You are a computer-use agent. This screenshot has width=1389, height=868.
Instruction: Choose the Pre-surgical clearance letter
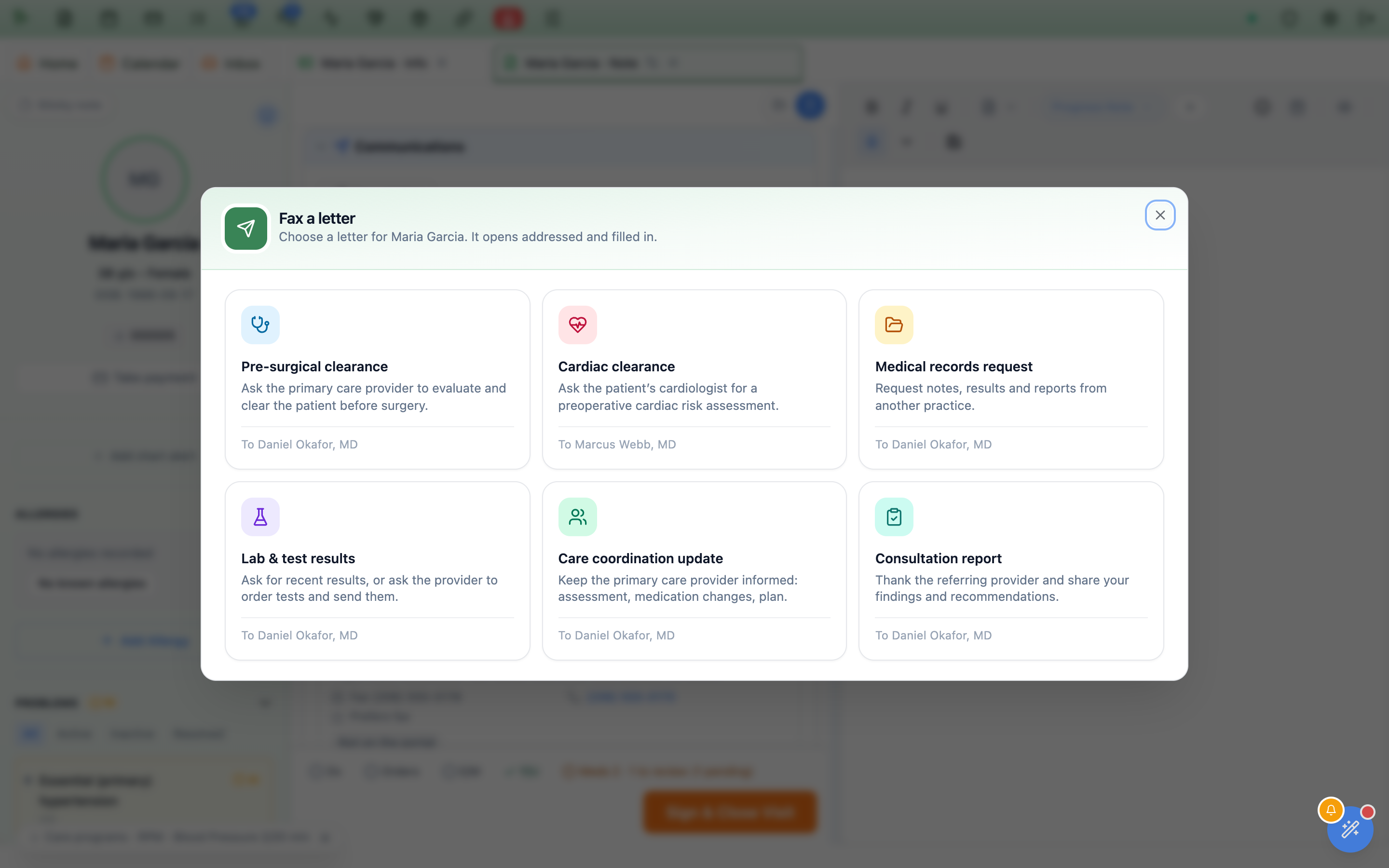point(377,380)
